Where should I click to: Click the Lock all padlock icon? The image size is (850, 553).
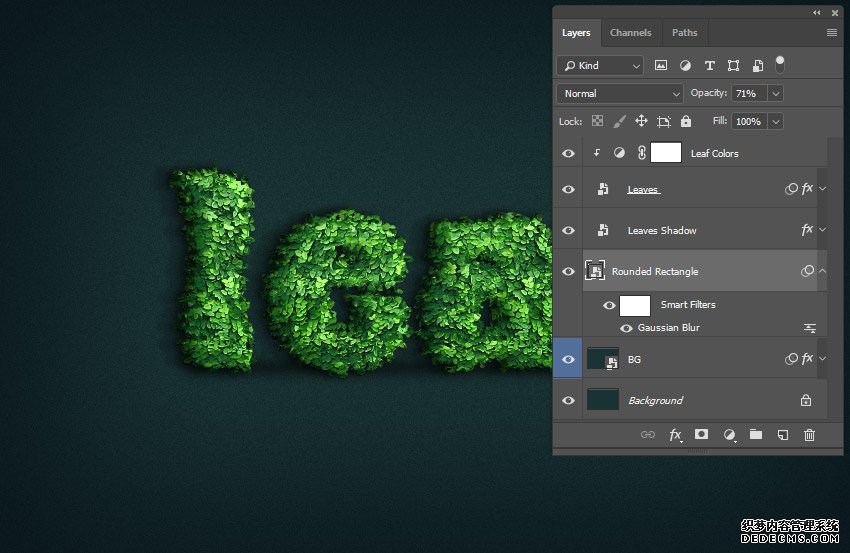[x=686, y=121]
